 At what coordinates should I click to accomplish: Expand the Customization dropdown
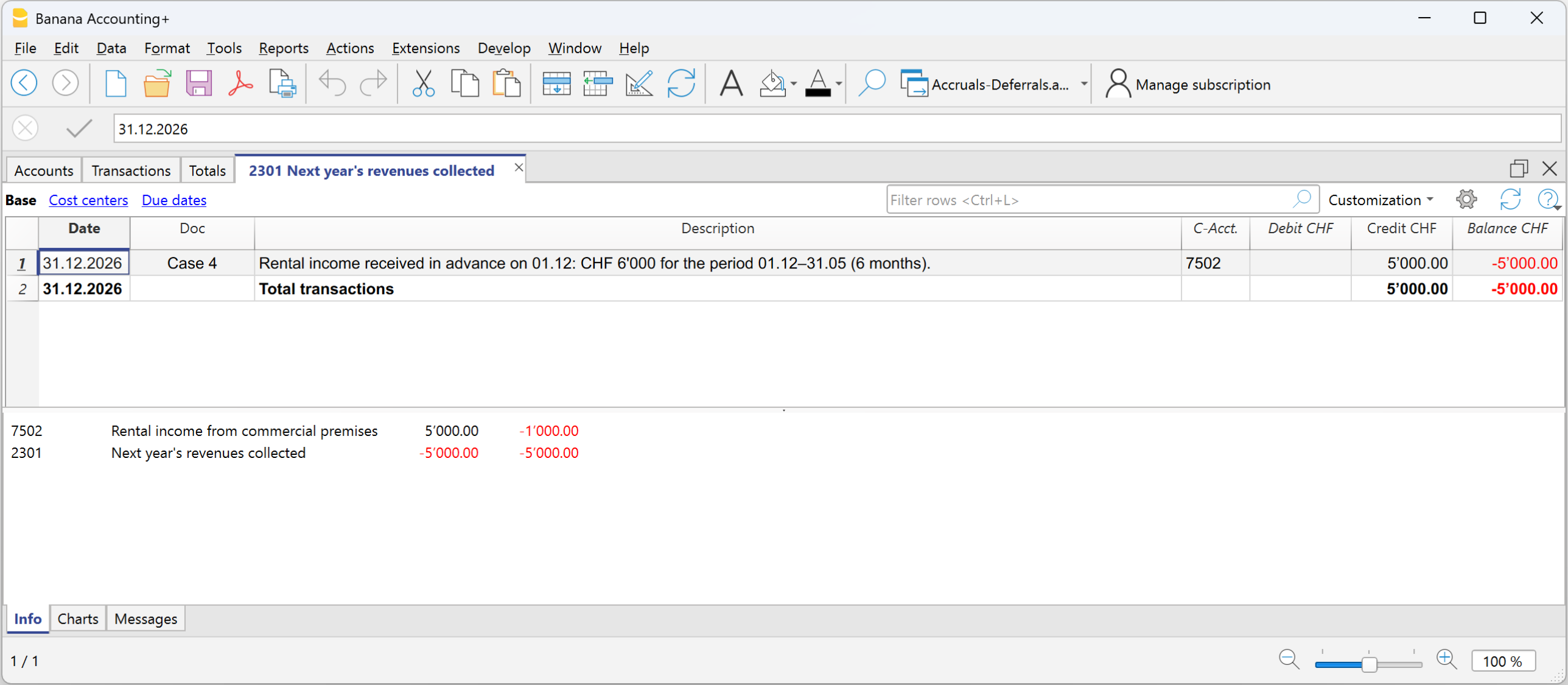click(x=1380, y=200)
